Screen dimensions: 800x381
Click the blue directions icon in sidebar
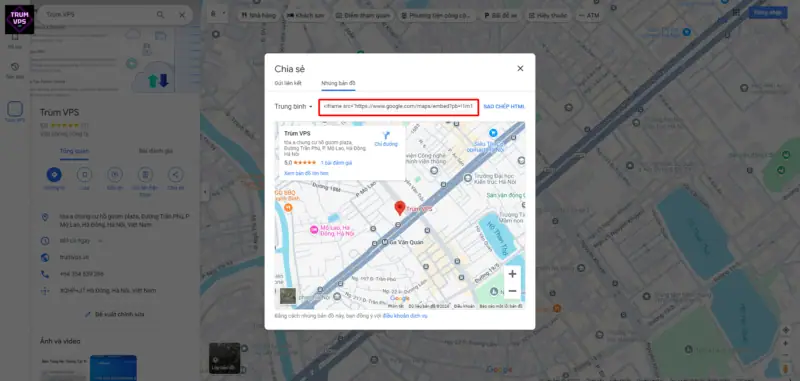[54, 175]
